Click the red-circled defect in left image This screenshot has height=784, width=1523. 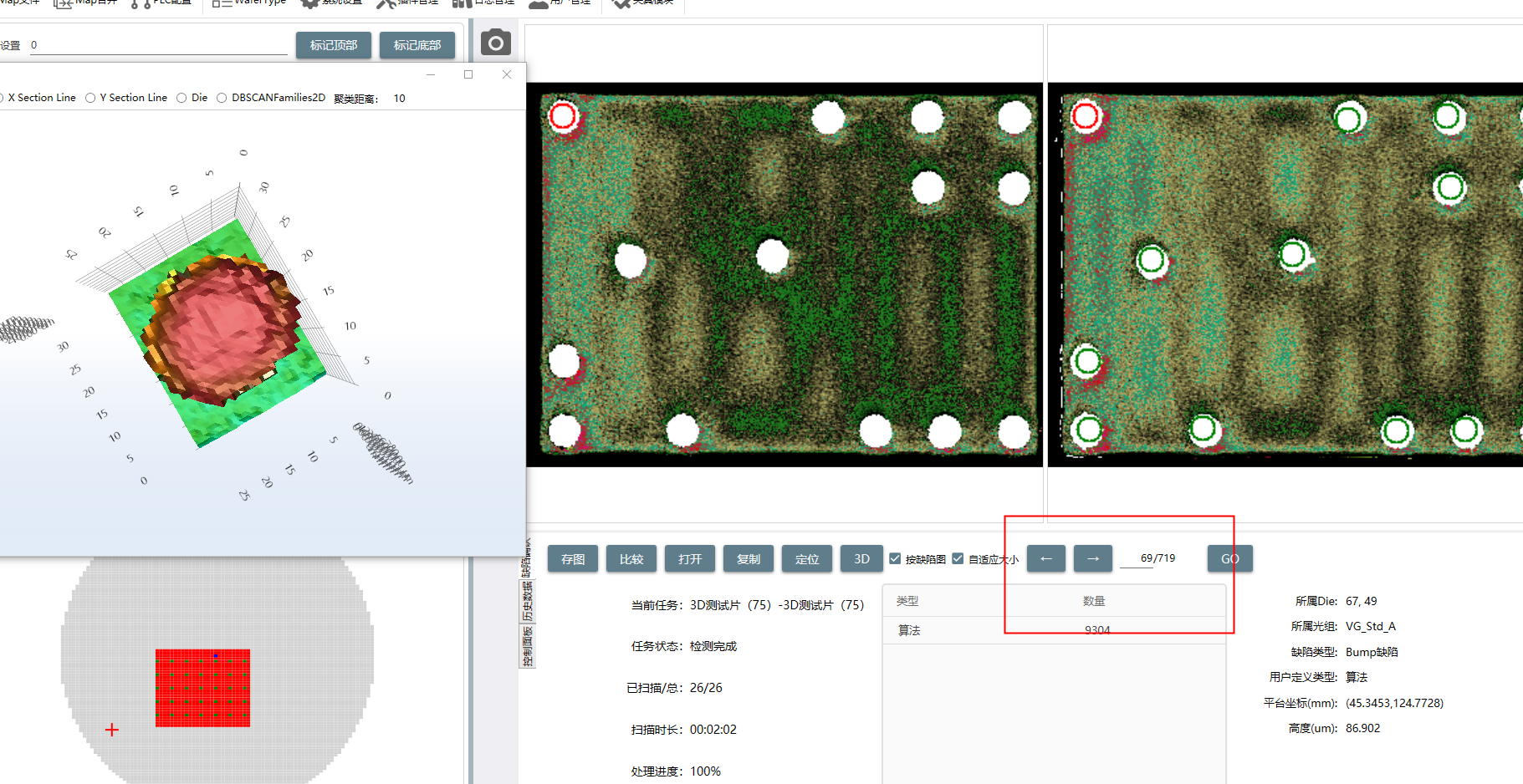pyautogui.click(x=563, y=116)
